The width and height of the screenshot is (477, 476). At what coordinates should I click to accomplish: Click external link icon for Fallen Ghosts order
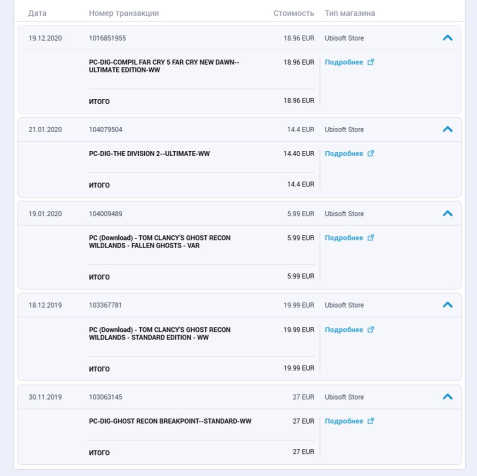(371, 238)
